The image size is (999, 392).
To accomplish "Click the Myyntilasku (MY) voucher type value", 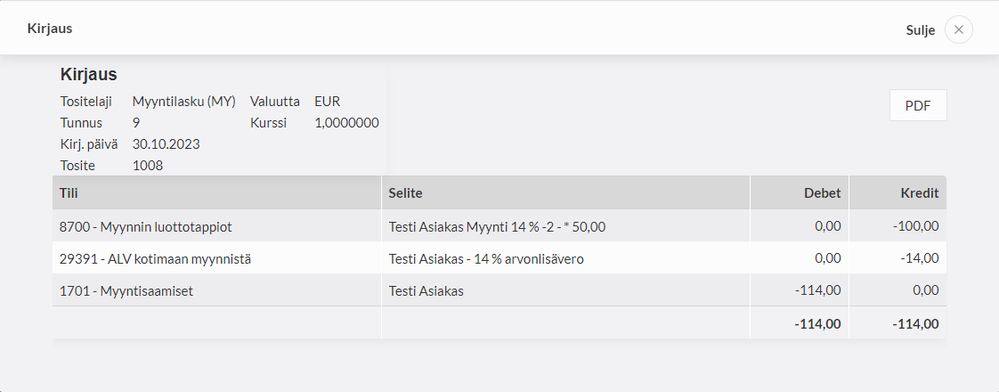I will coord(184,101).
